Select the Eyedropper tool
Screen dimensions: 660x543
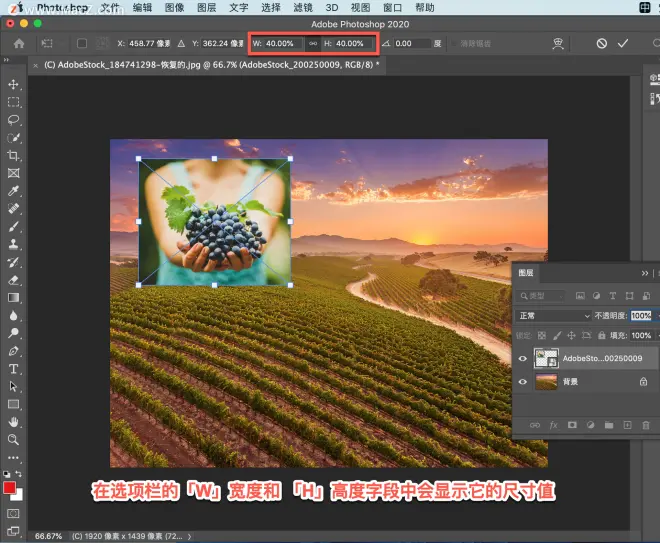click(x=13, y=191)
